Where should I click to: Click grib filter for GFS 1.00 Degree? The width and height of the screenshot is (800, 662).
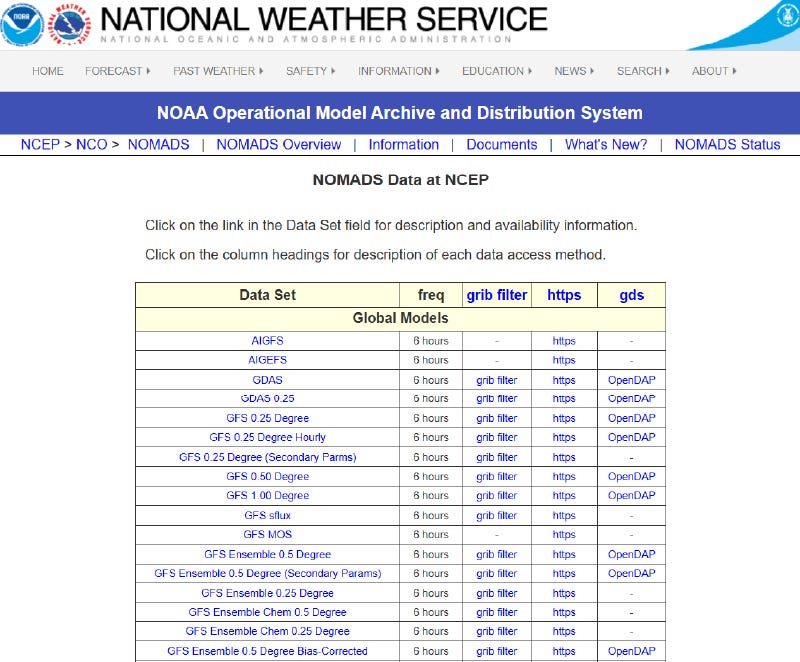[496, 495]
